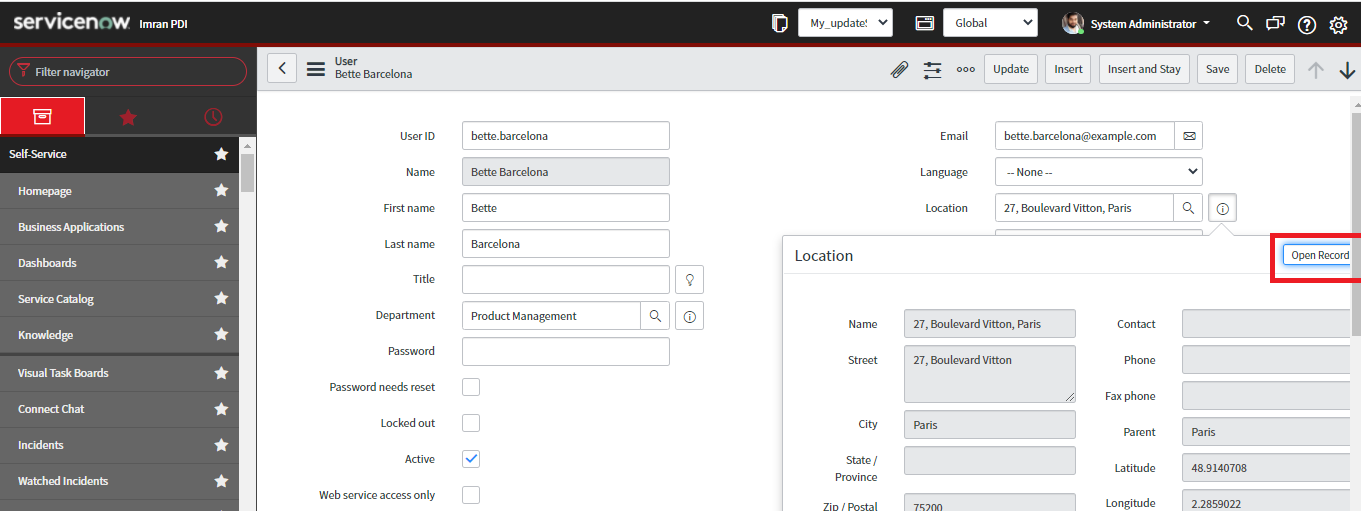Open the Language dropdown
The image size is (1361, 511).
click(x=1099, y=172)
